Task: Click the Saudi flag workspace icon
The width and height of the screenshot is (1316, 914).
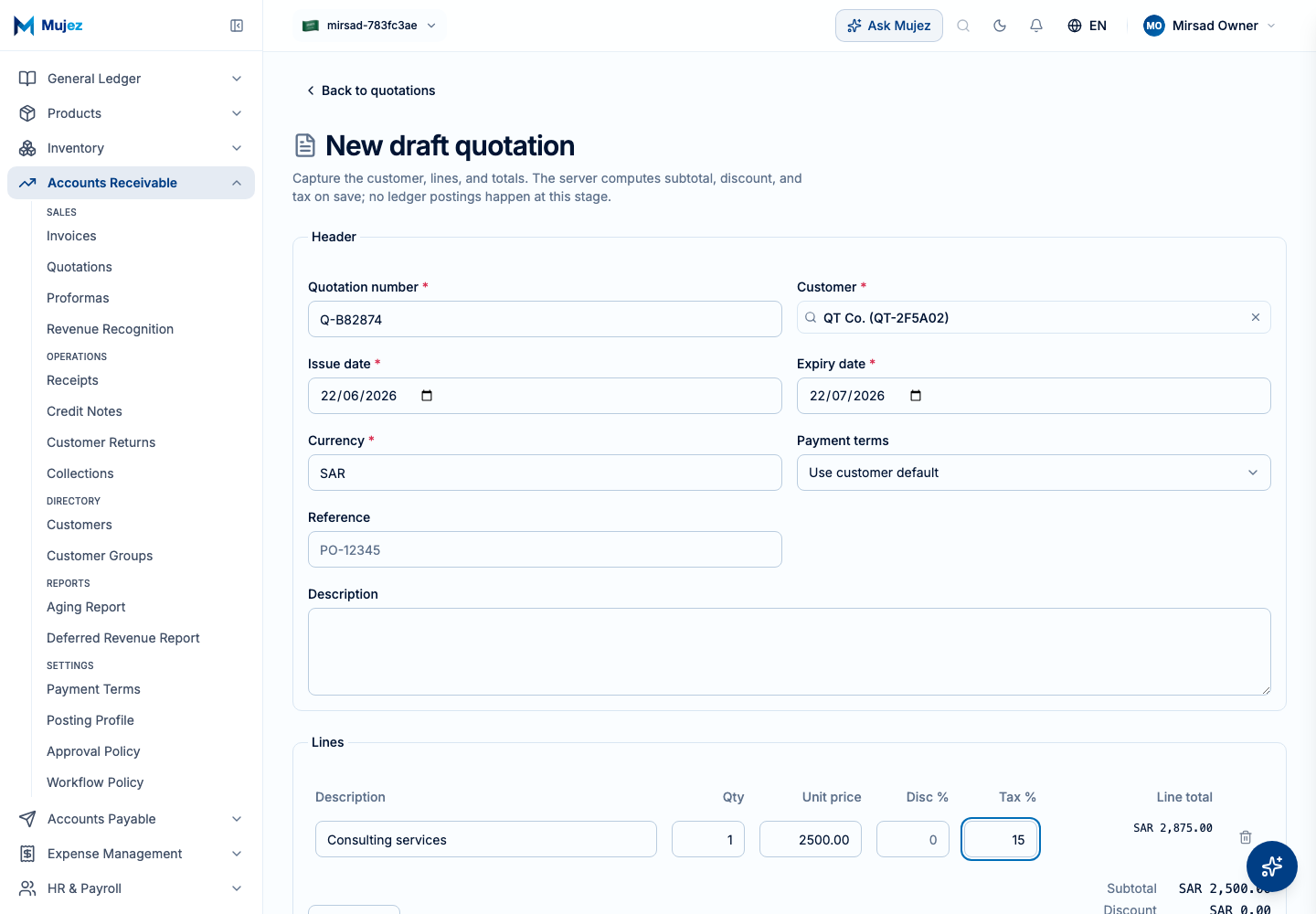Action: pyautogui.click(x=311, y=26)
